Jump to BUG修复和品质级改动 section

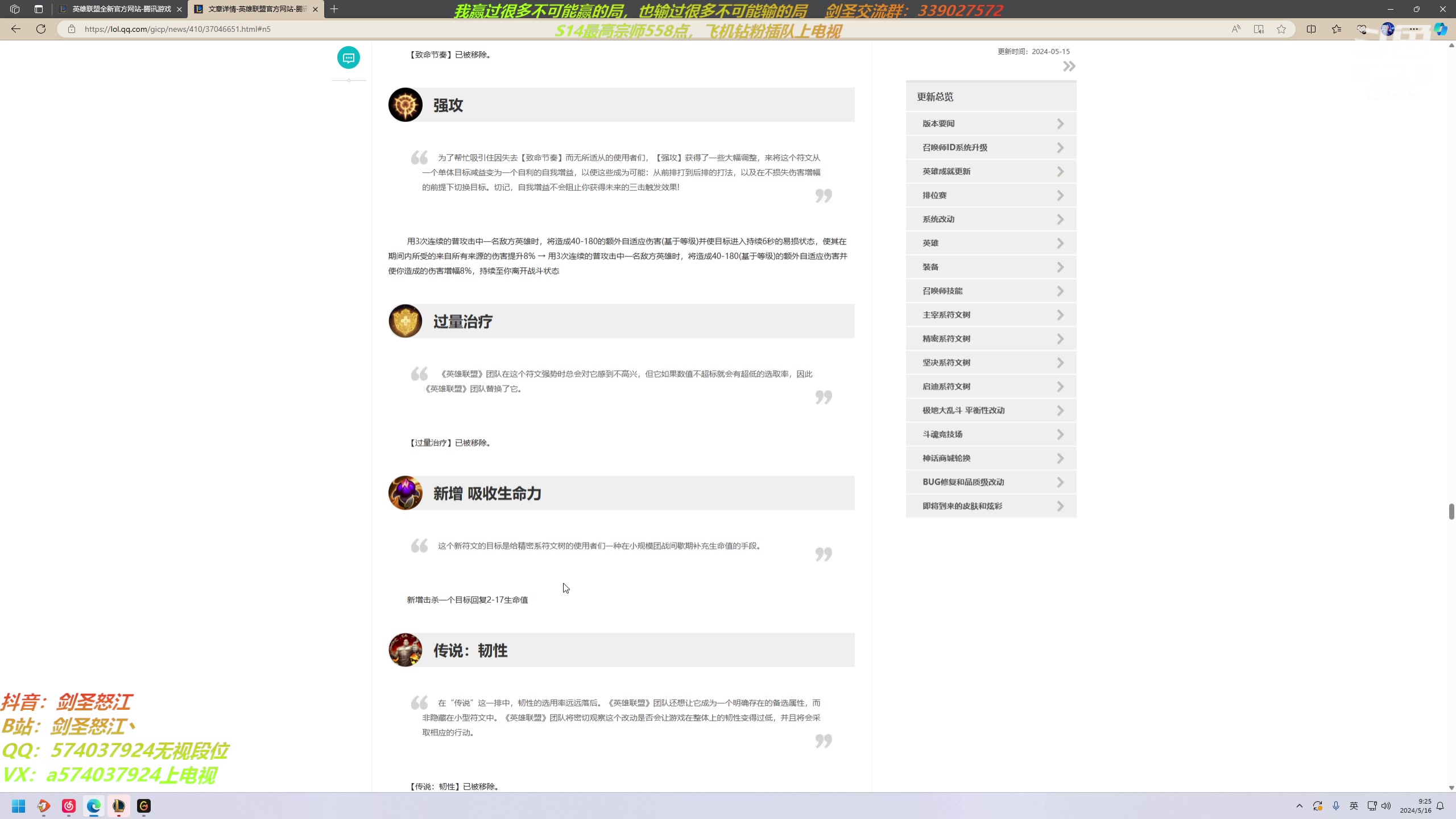[x=991, y=482]
